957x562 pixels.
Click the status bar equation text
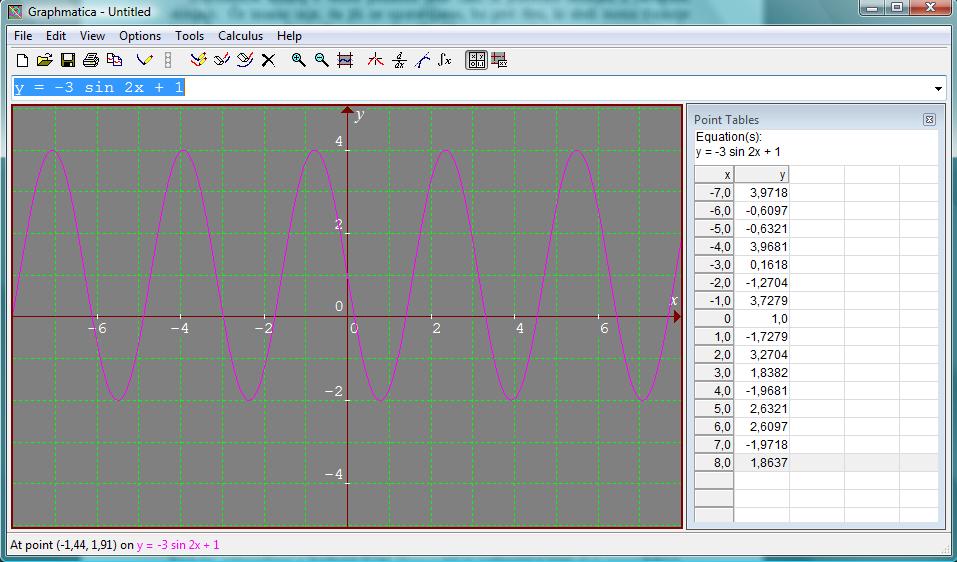pos(178,545)
